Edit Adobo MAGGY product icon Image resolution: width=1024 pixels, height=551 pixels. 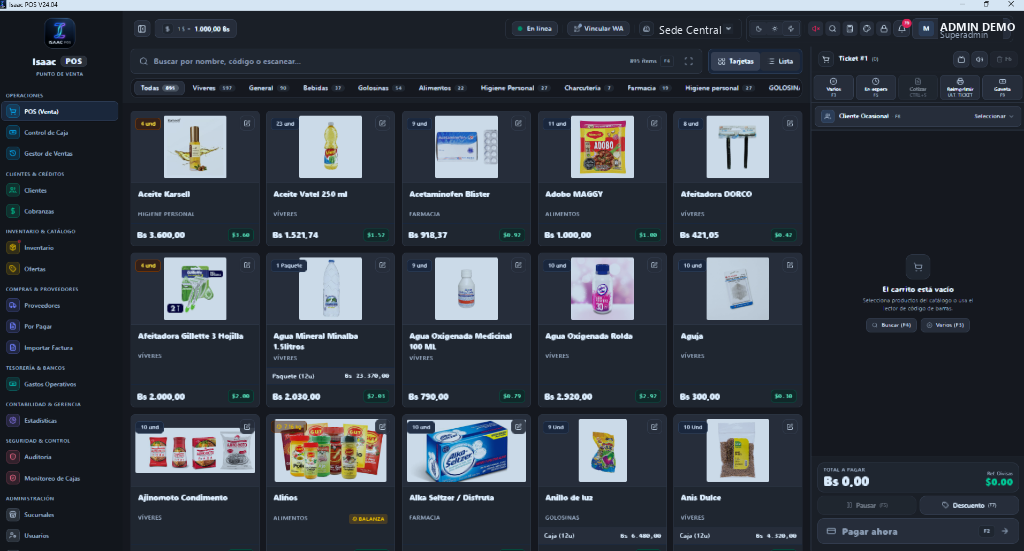pos(654,123)
